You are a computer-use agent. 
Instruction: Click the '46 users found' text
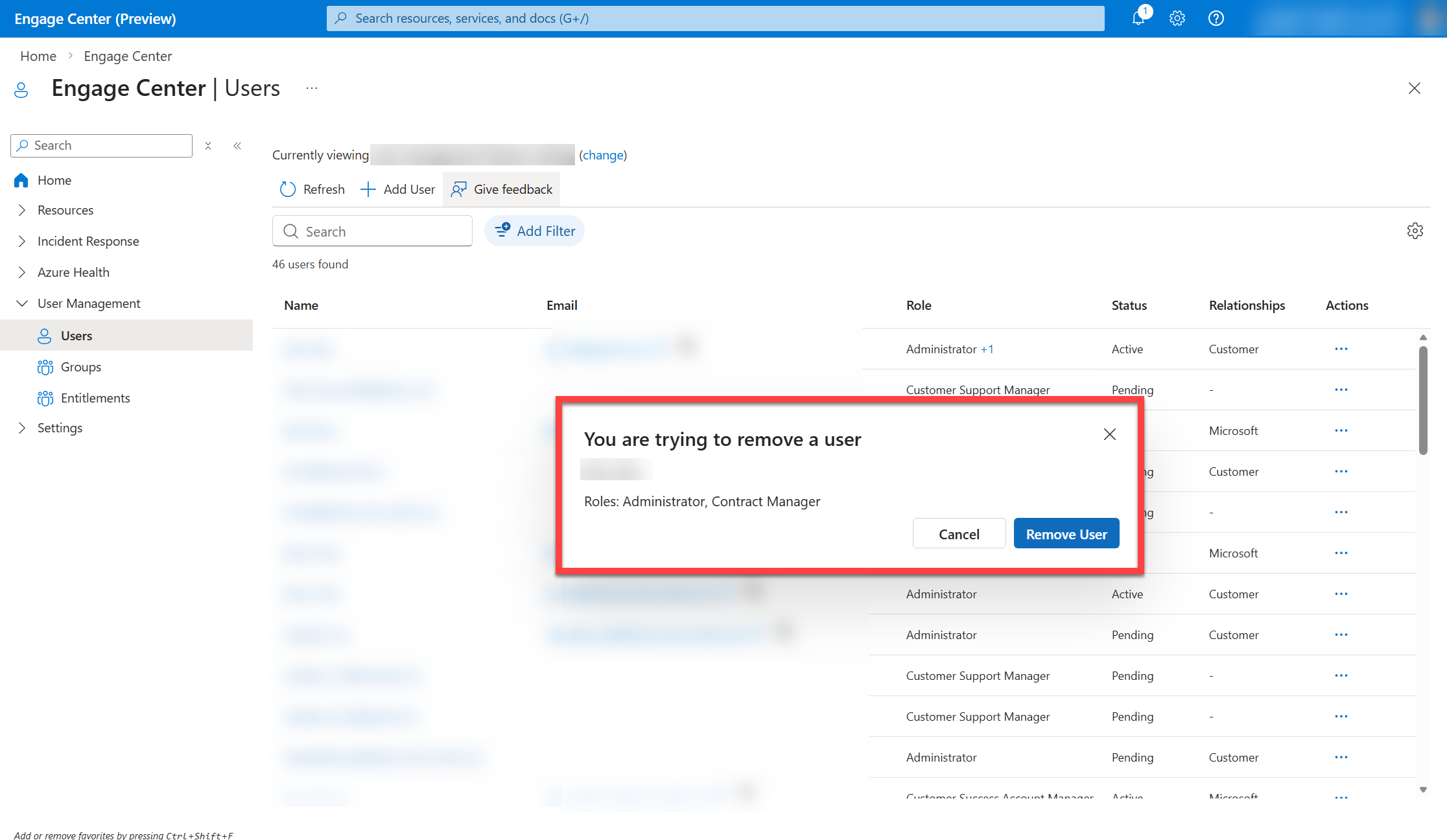(x=310, y=264)
